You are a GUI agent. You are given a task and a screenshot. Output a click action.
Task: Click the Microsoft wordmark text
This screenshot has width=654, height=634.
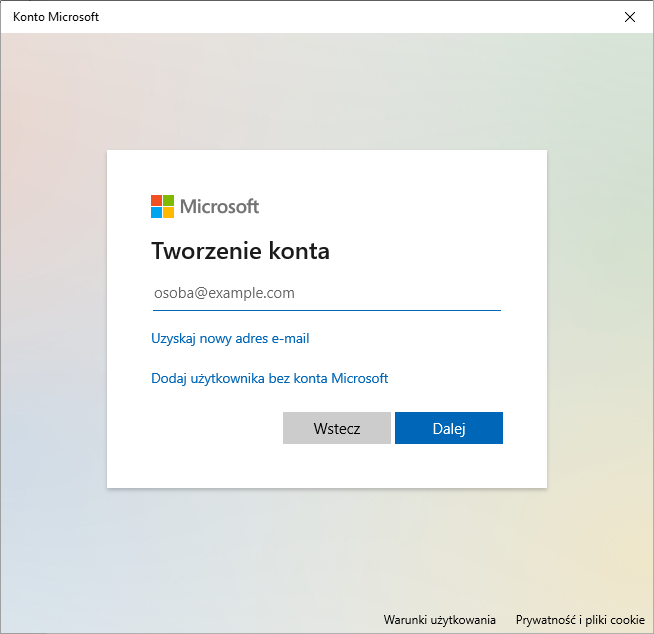[219, 207]
